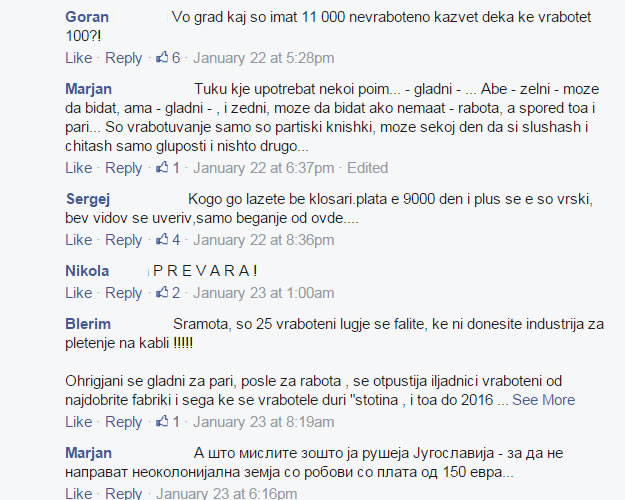Click thumbs-up count icon on Sergej's comment

[163, 240]
